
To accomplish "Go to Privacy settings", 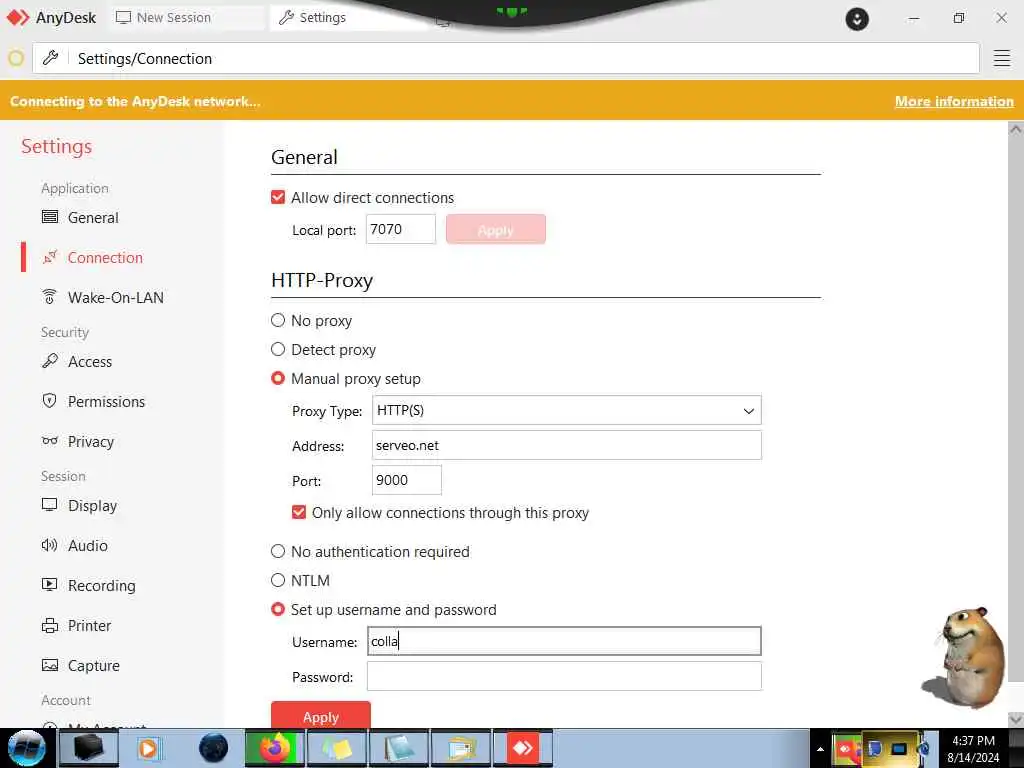I will 91,441.
